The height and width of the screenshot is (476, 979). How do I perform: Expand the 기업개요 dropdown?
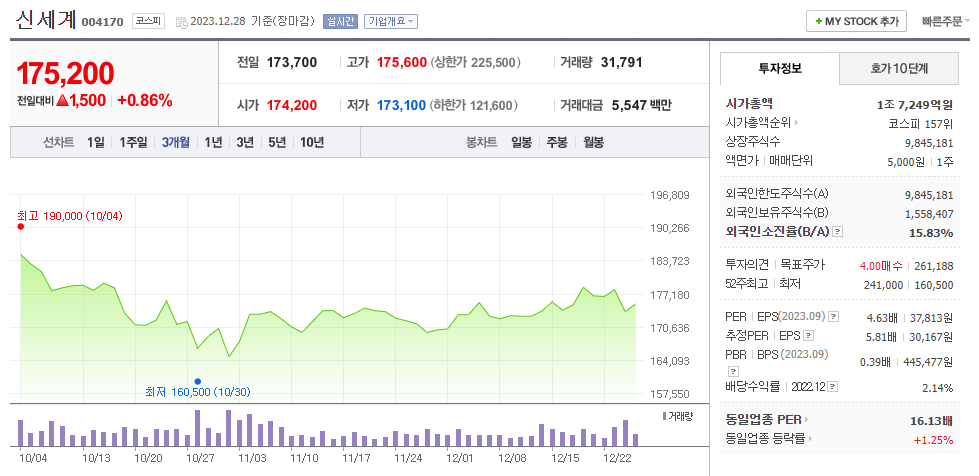click(x=391, y=21)
